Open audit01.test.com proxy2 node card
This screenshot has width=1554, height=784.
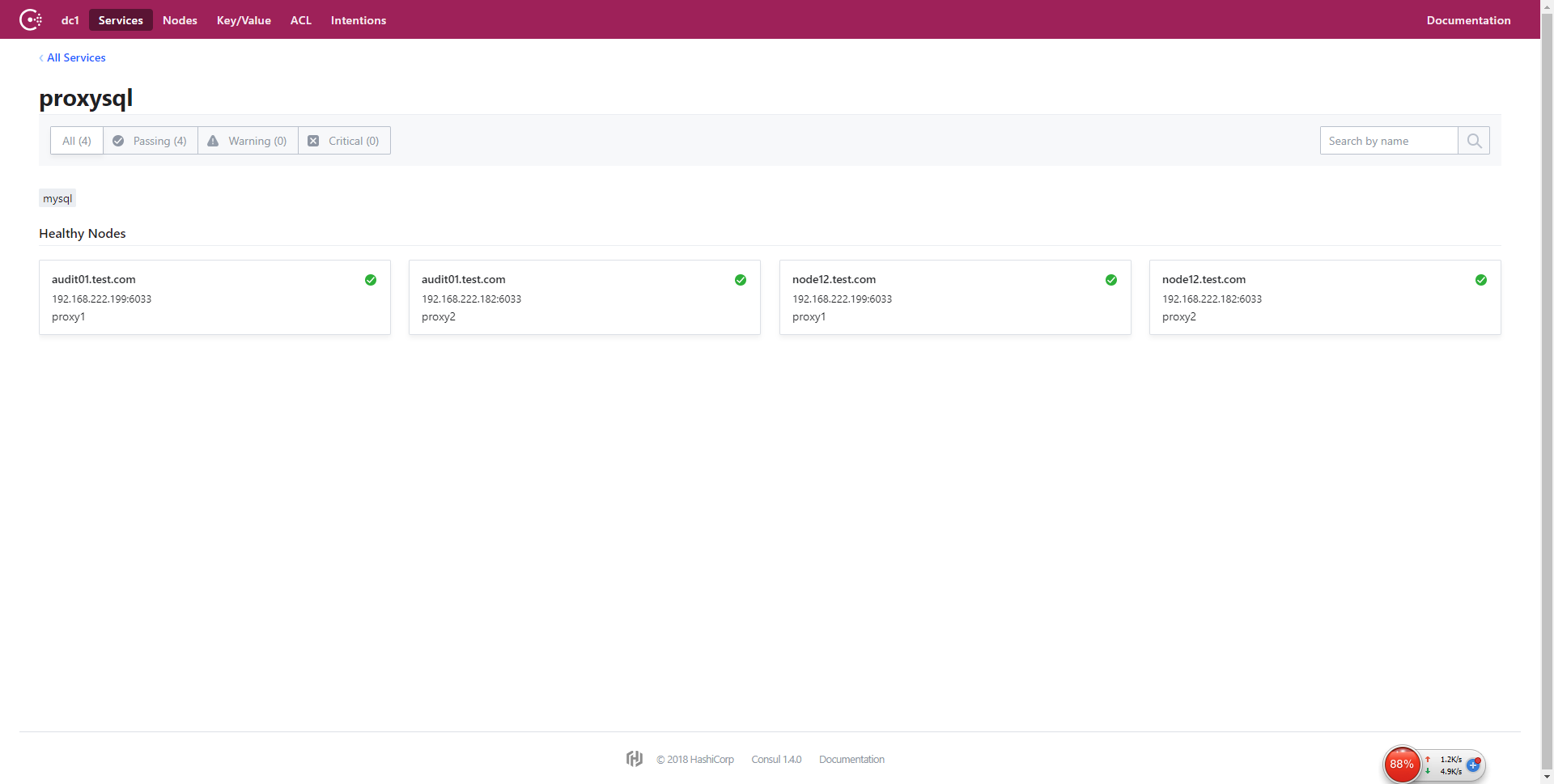point(584,297)
